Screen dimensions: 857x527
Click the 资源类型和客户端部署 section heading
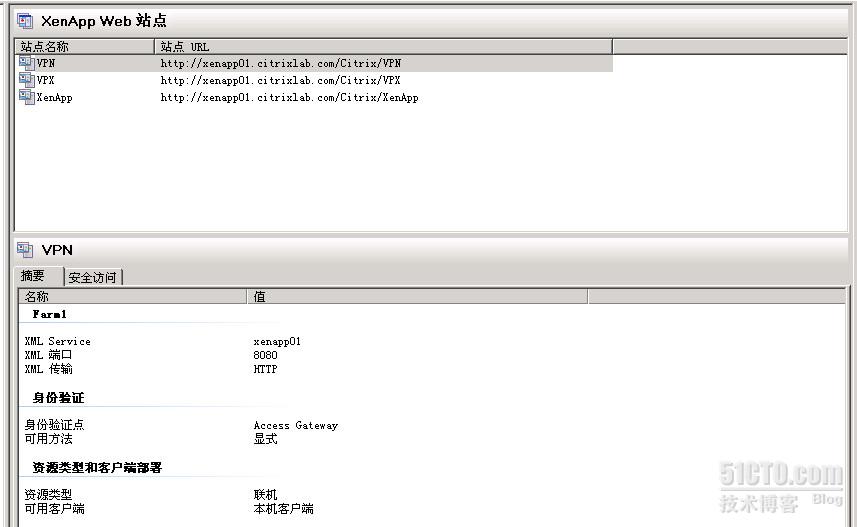97,467
